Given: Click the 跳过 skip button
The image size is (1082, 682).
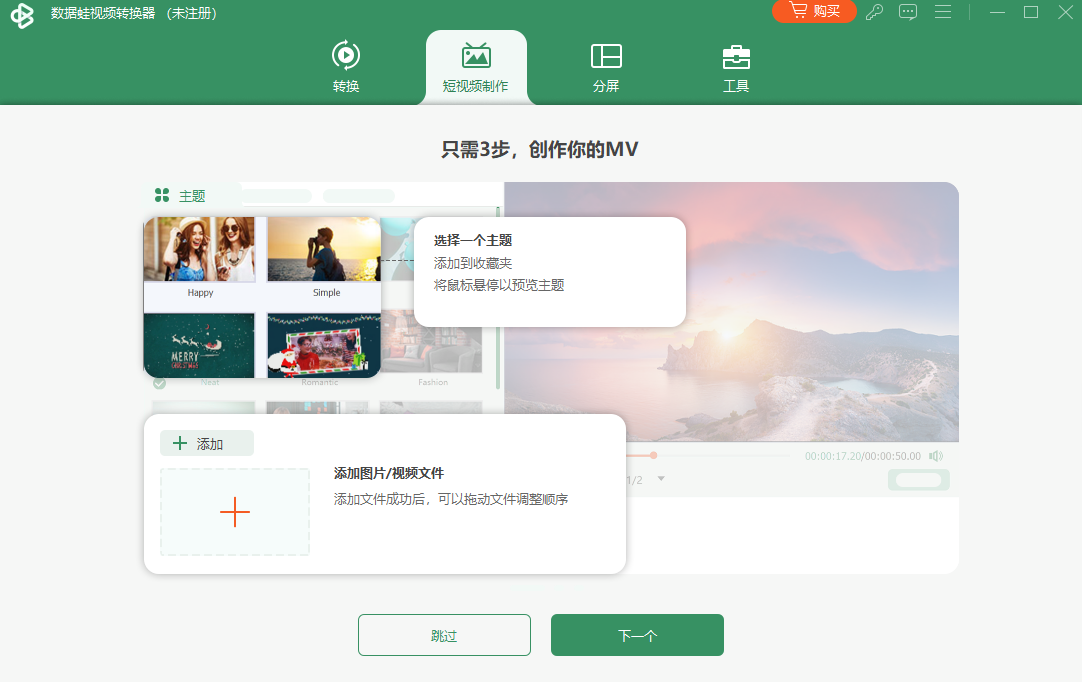Looking at the screenshot, I should [x=444, y=635].
